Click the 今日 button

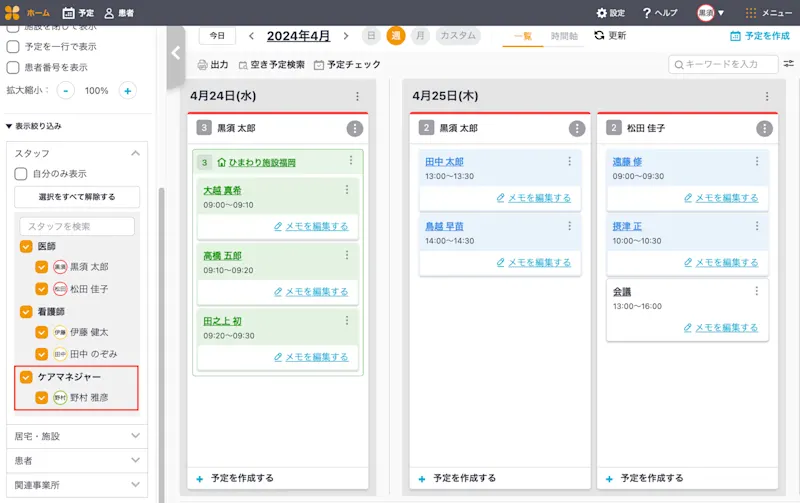pos(217,36)
